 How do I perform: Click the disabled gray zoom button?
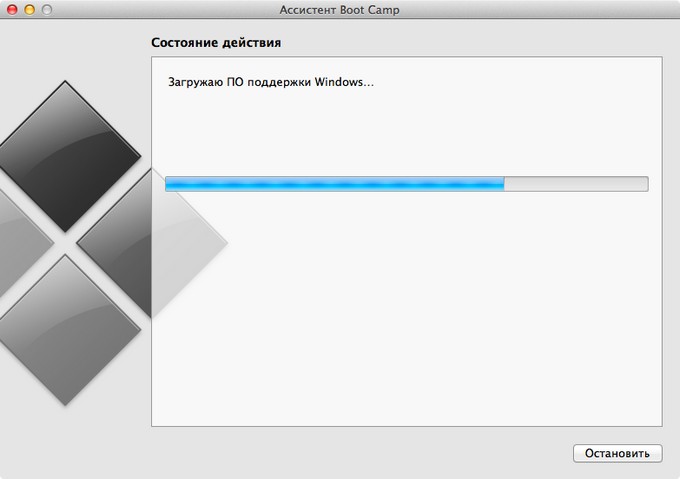click(47, 9)
